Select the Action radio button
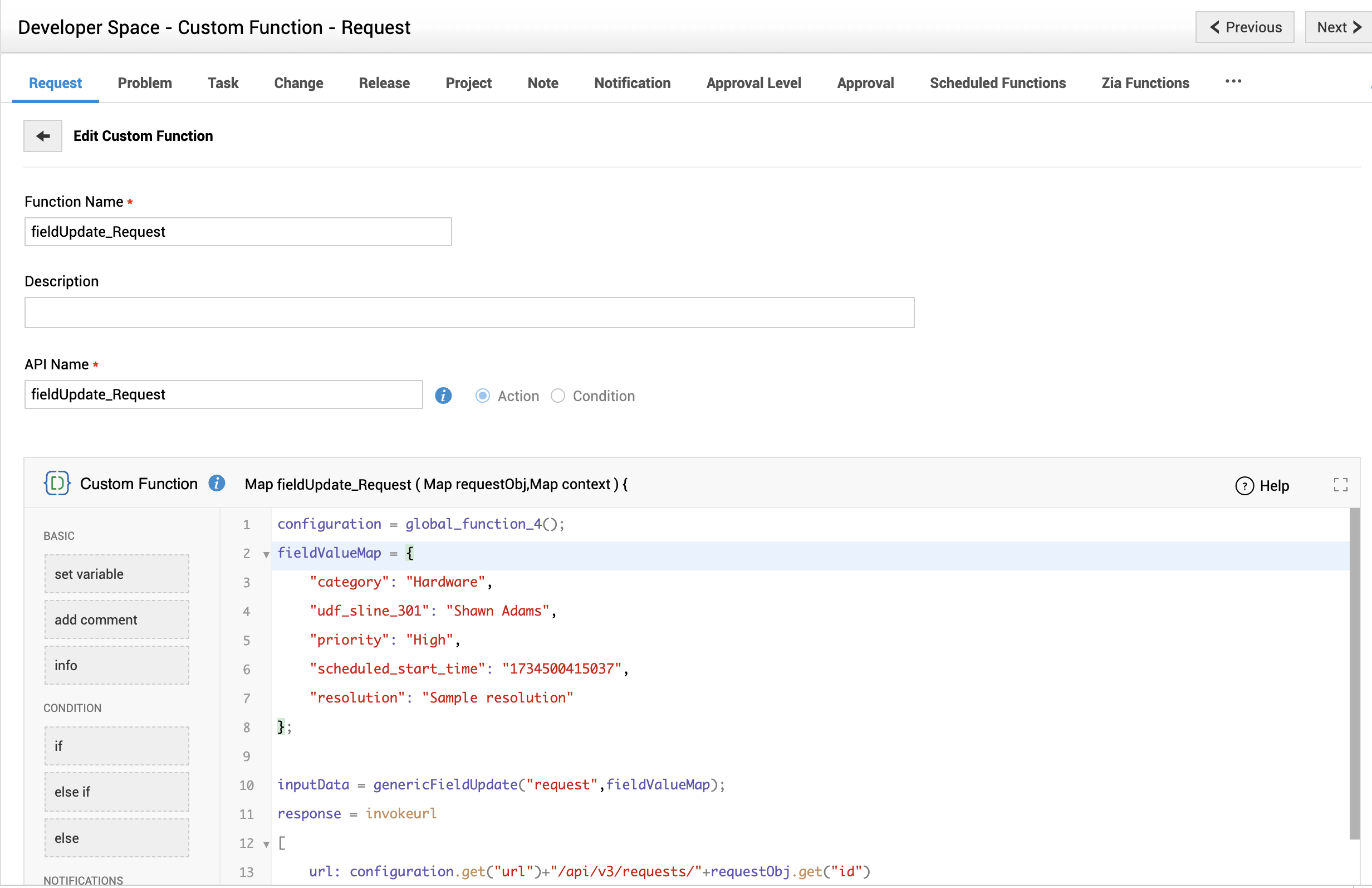1372x888 pixels. [x=482, y=396]
